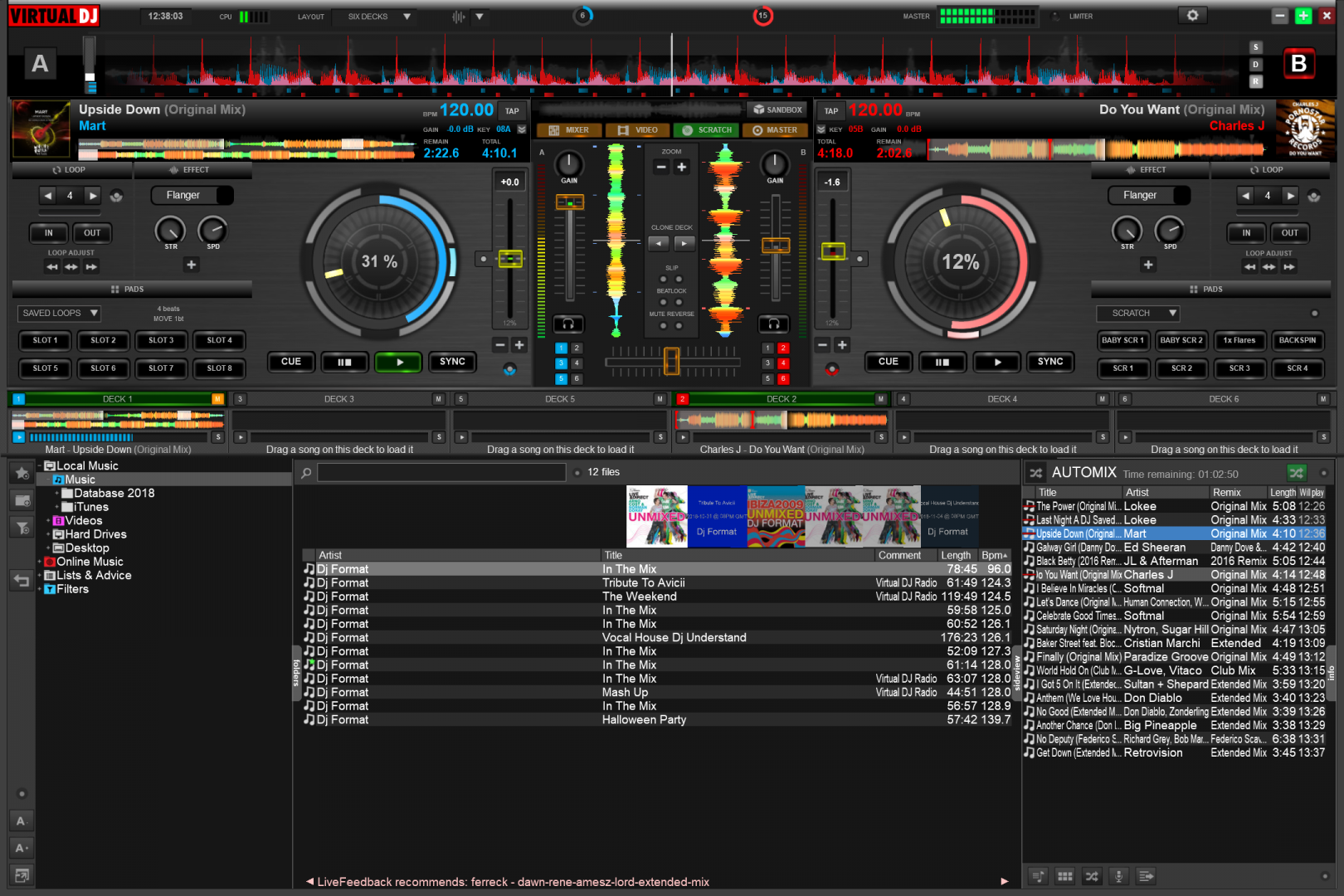1344x896 pixels.
Task: Open left deck key dropdown arrows
Action: (522, 129)
